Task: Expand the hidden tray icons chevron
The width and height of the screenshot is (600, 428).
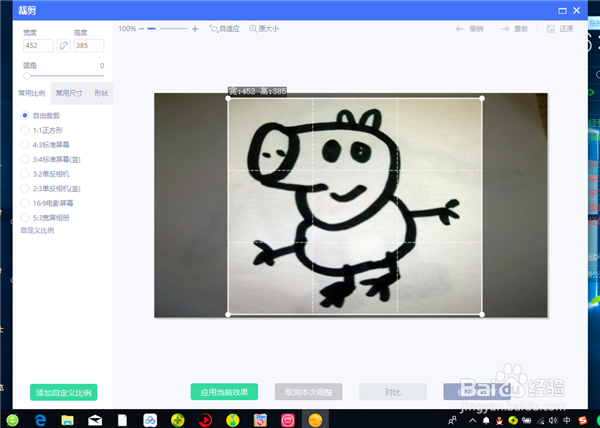Action: 473,420
